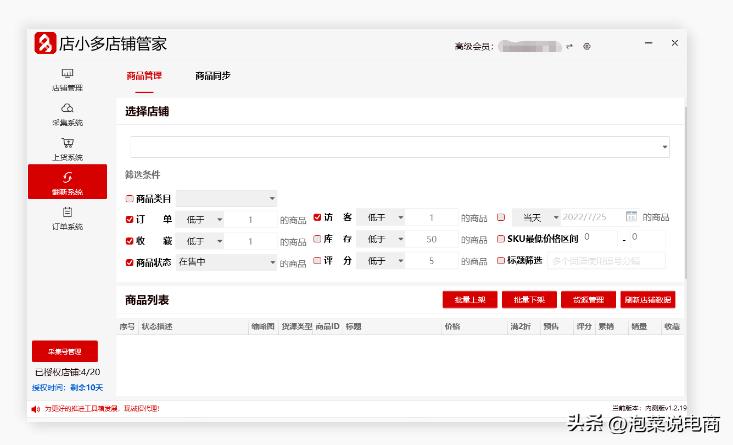Click the 价格 column header
The image size is (733, 445).
click(453, 327)
